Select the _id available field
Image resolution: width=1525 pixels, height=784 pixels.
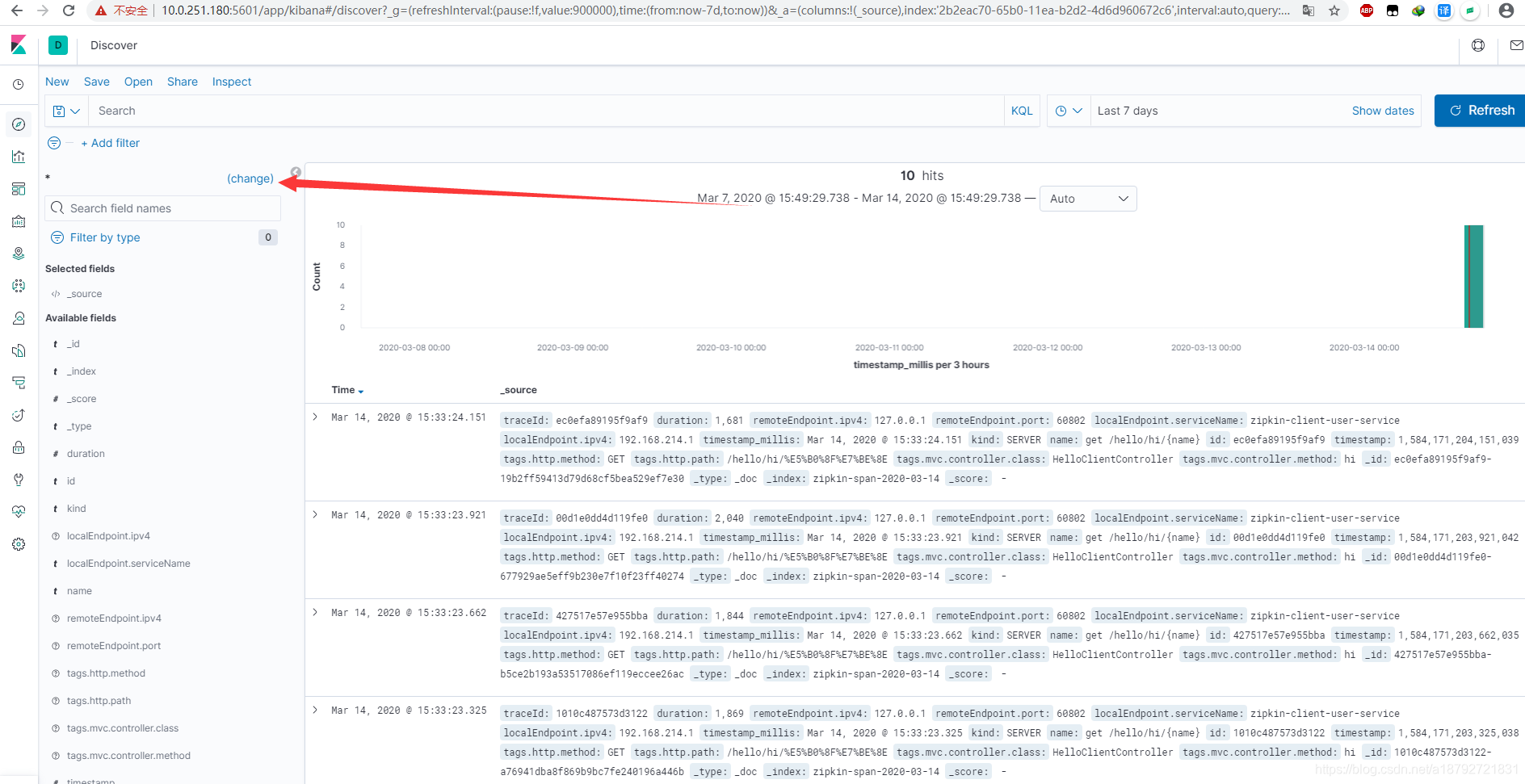pyautogui.click(x=73, y=344)
